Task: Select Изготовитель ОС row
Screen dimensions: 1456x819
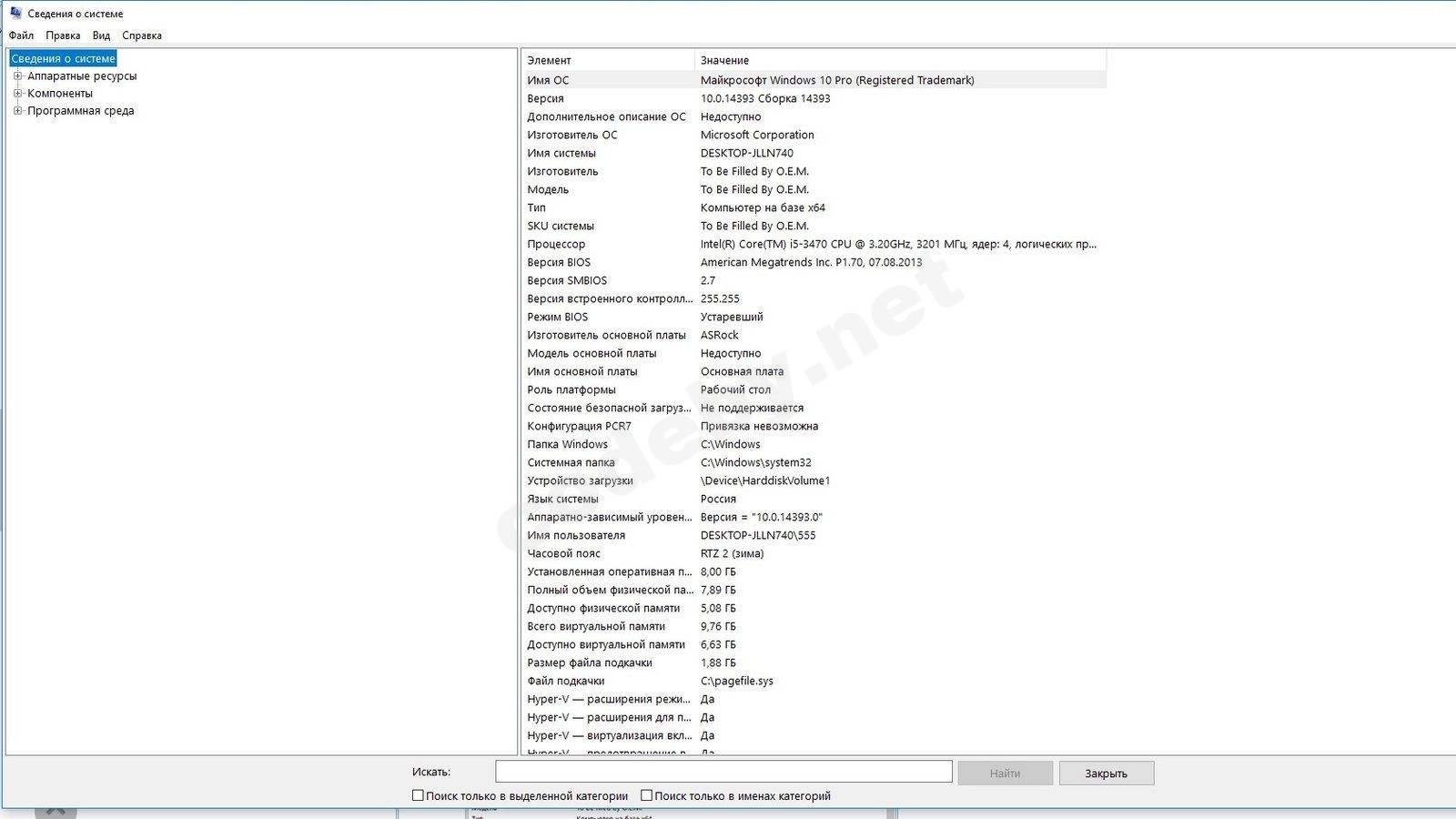Action: (x=815, y=135)
